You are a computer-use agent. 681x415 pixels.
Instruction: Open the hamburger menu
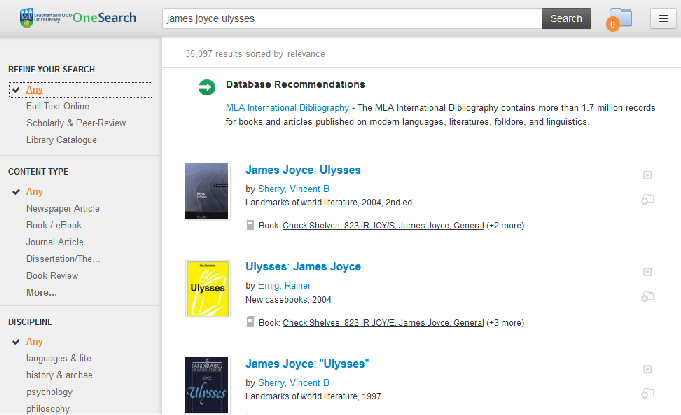pos(663,19)
